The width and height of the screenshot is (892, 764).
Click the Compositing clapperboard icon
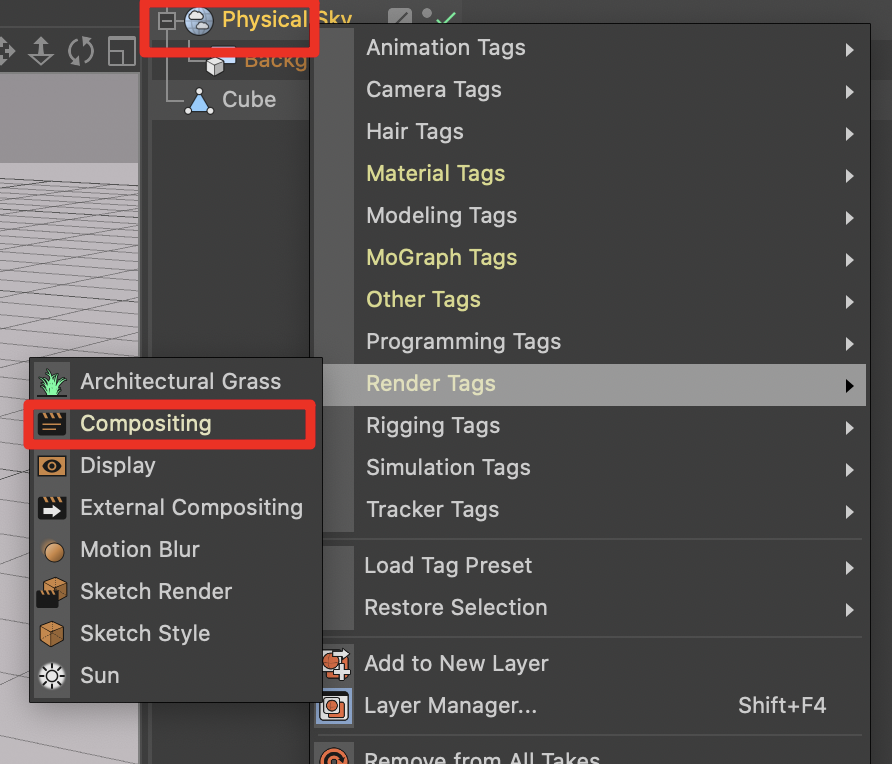tap(52, 424)
